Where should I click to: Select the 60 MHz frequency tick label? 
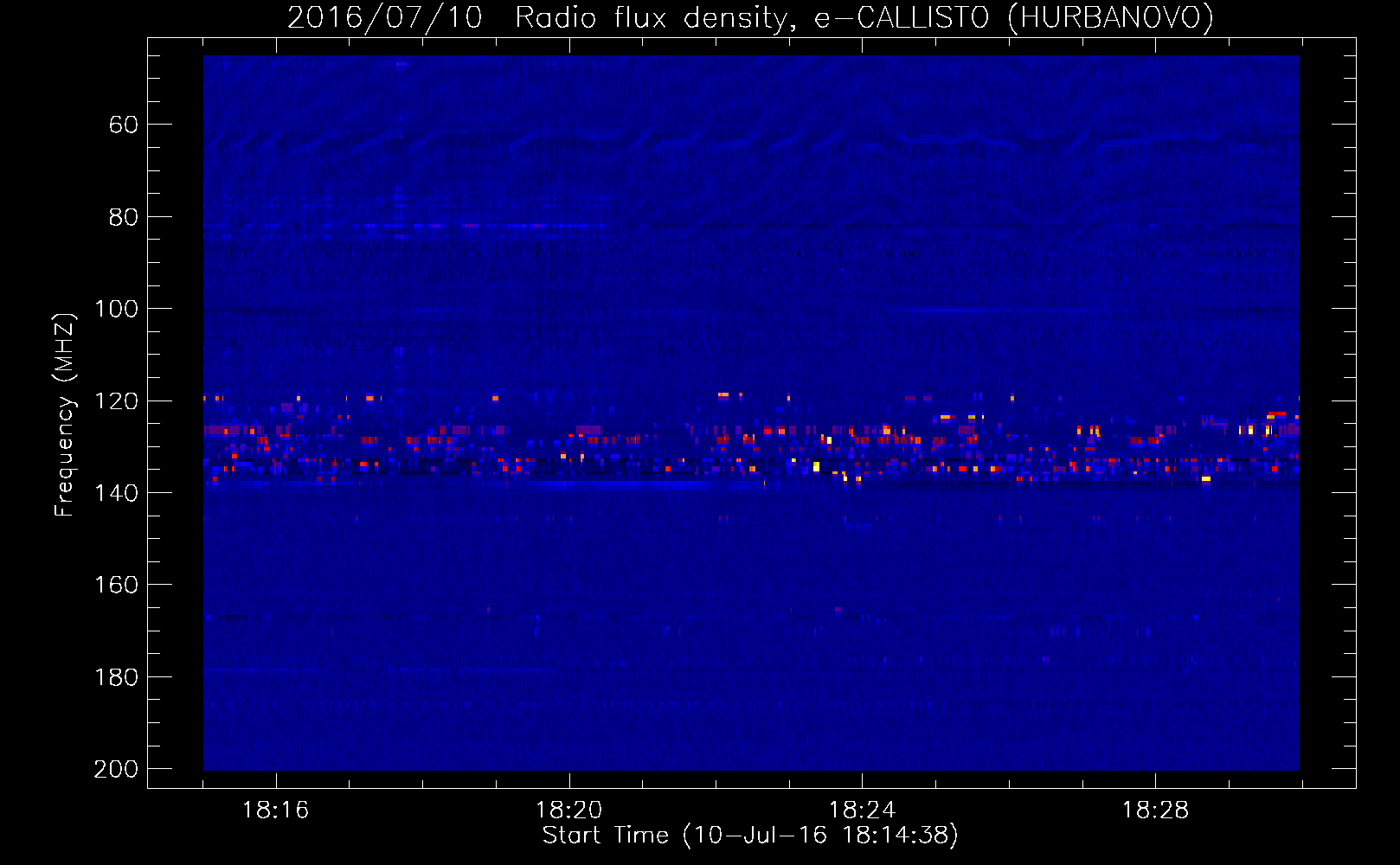coord(123,125)
